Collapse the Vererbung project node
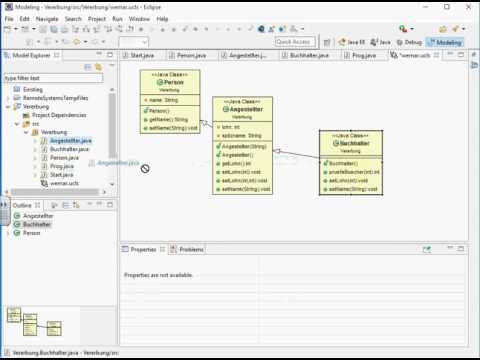Screen dimensions: 480x360 [8, 107]
